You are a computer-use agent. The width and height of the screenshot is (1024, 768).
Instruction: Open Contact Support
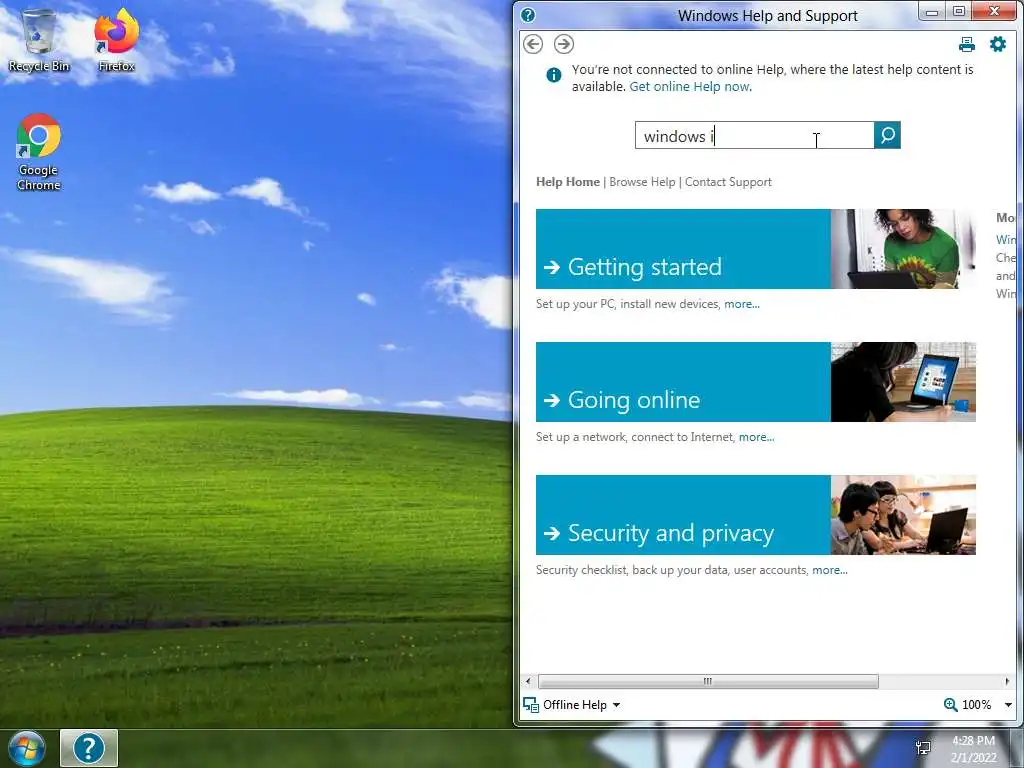(x=728, y=182)
